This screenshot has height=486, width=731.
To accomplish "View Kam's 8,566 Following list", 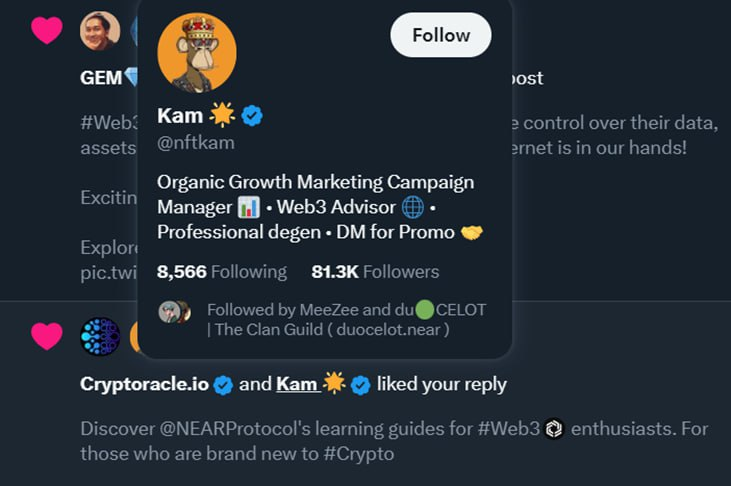I will [x=222, y=272].
